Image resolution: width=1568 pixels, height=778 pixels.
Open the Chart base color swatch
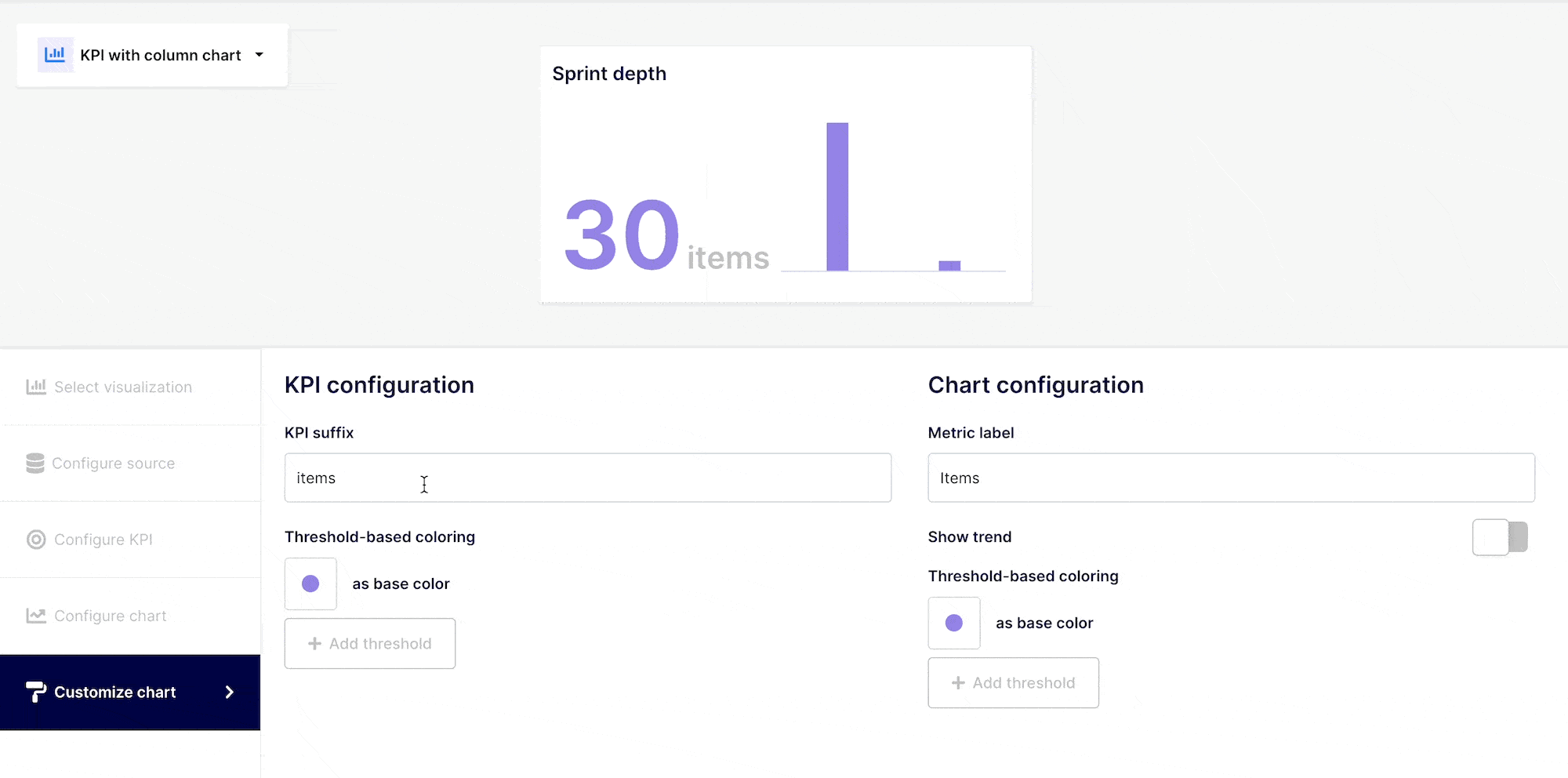click(x=954, y=623)
